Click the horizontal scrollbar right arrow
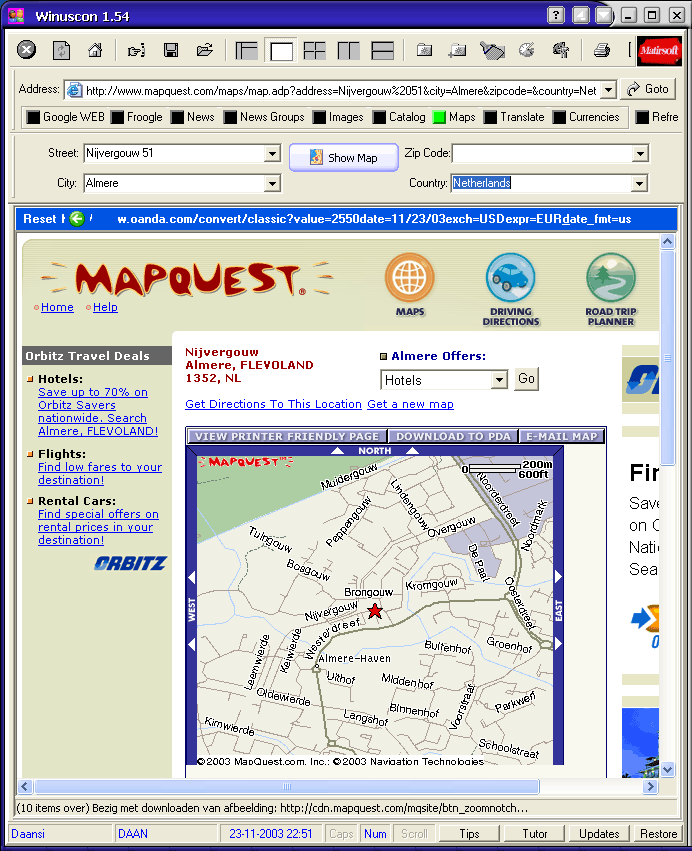 (x=650, y=786)
